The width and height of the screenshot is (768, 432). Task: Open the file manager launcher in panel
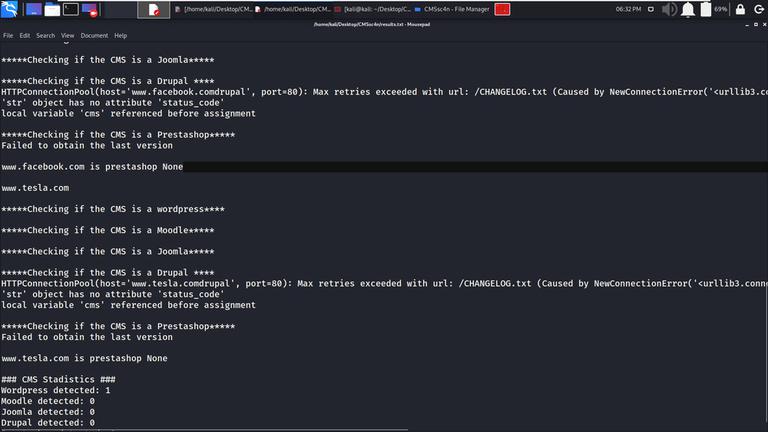click(x=52, y=9)
